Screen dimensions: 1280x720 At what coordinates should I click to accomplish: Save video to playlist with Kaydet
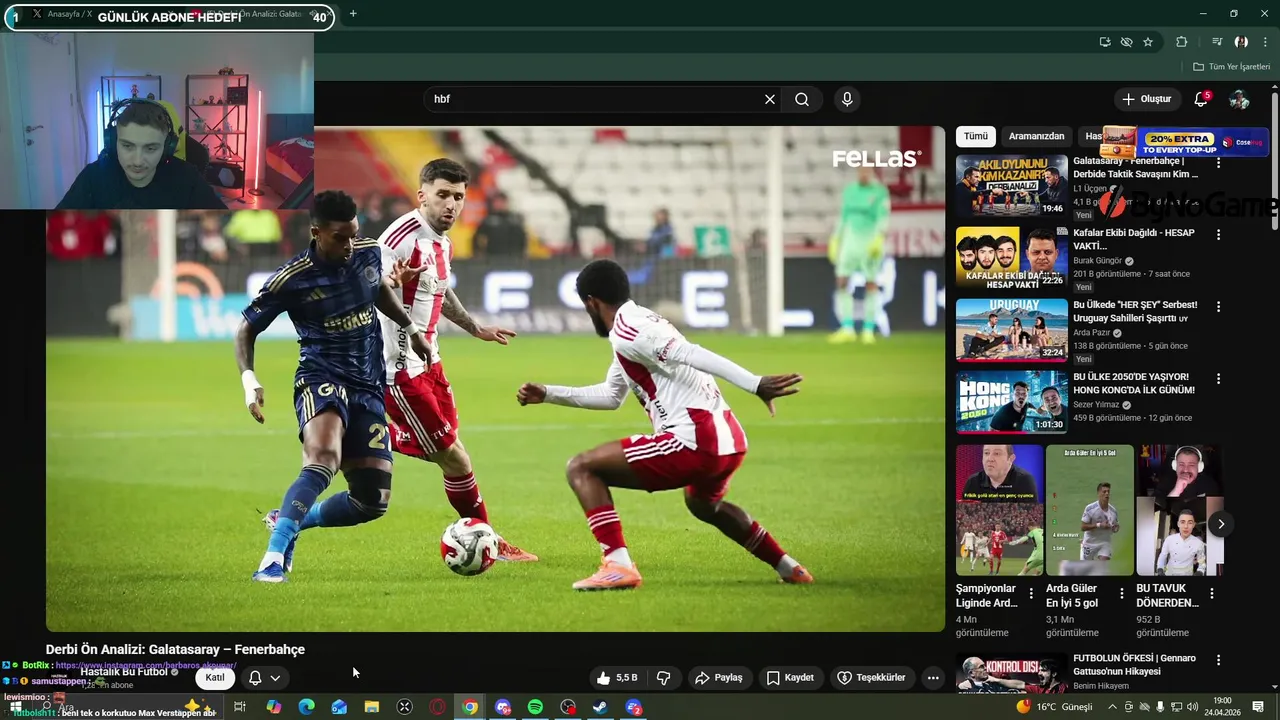point(790,678)
